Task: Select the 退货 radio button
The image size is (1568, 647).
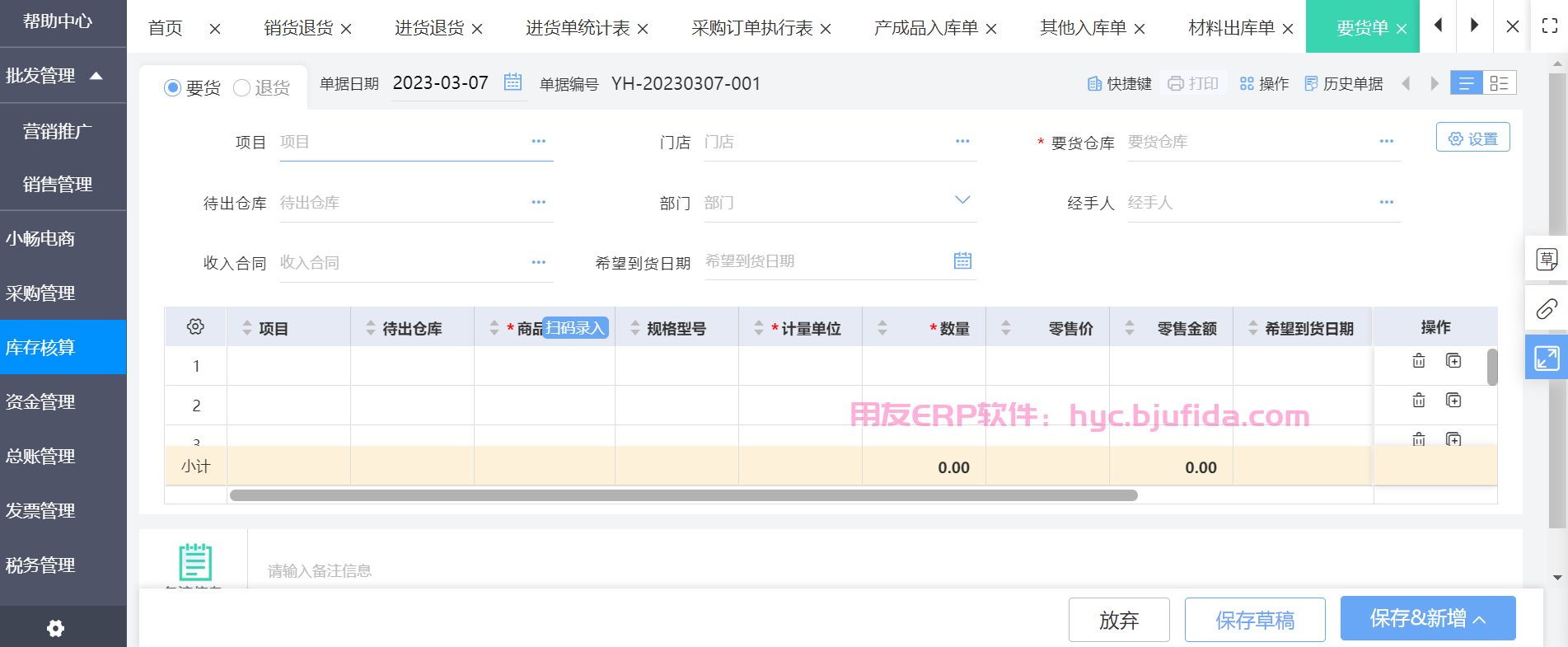Action: [241, 87]
